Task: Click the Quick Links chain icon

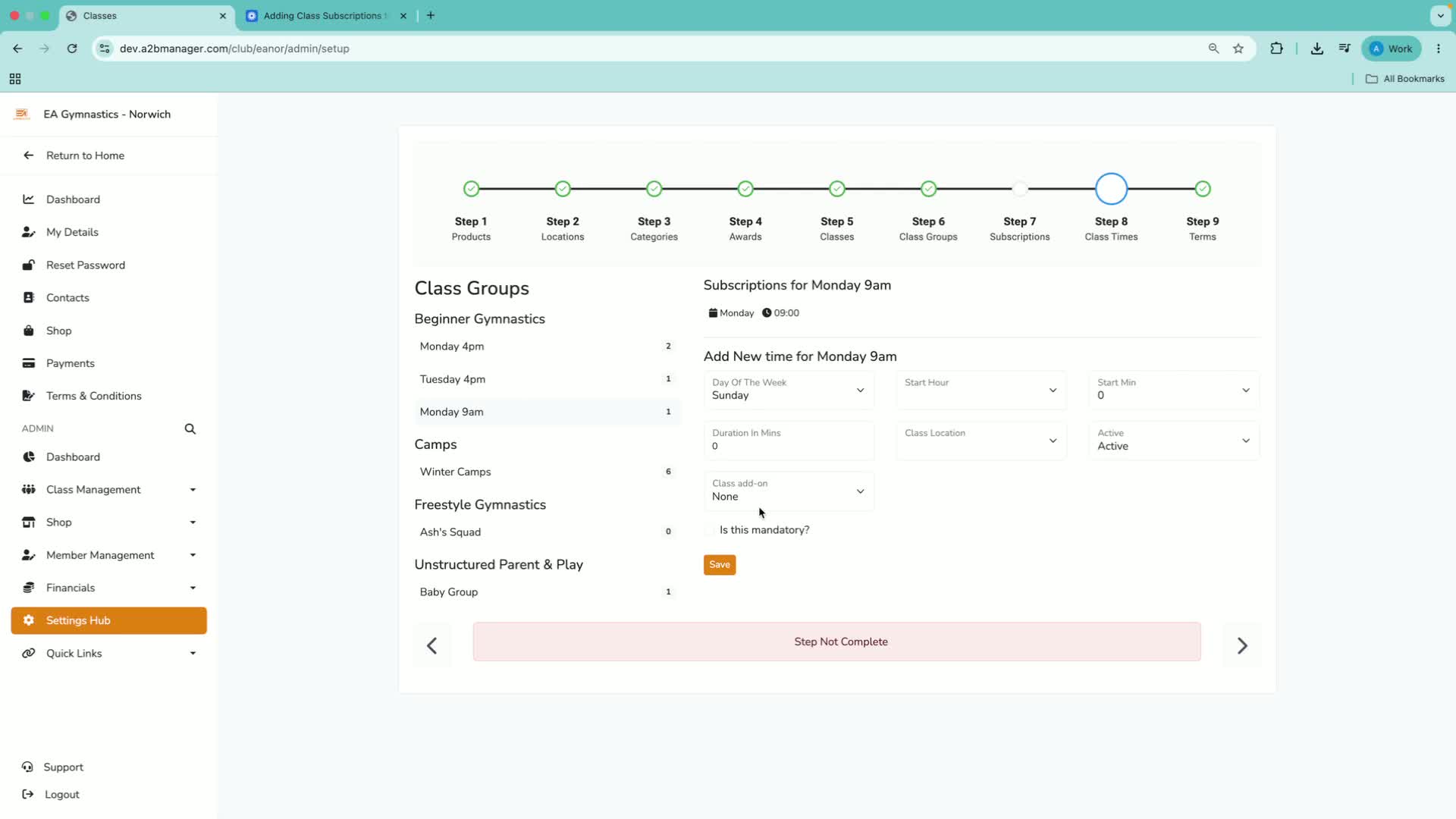Action: pos(29,653)
